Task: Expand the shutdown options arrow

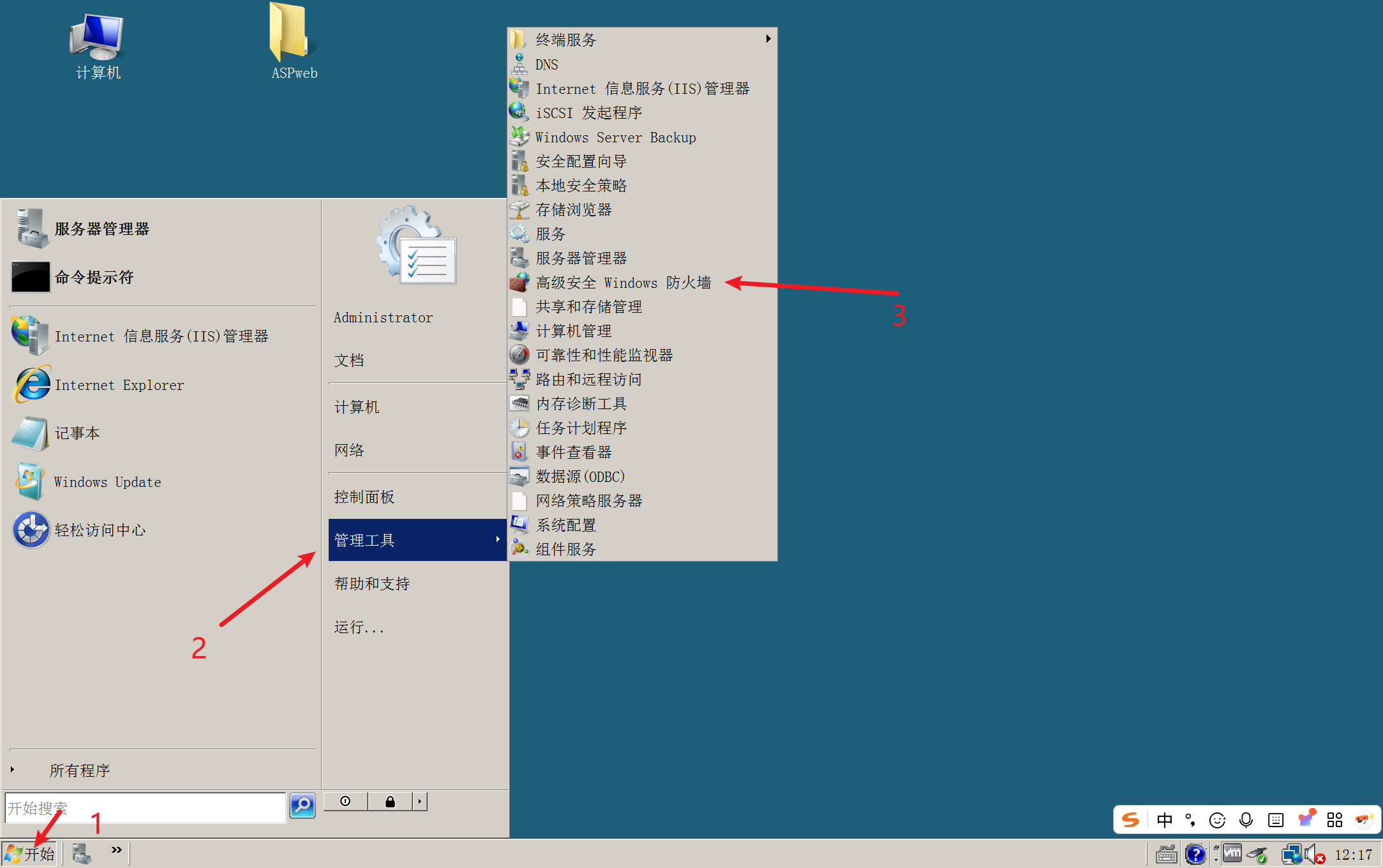Action: (419, 802)
